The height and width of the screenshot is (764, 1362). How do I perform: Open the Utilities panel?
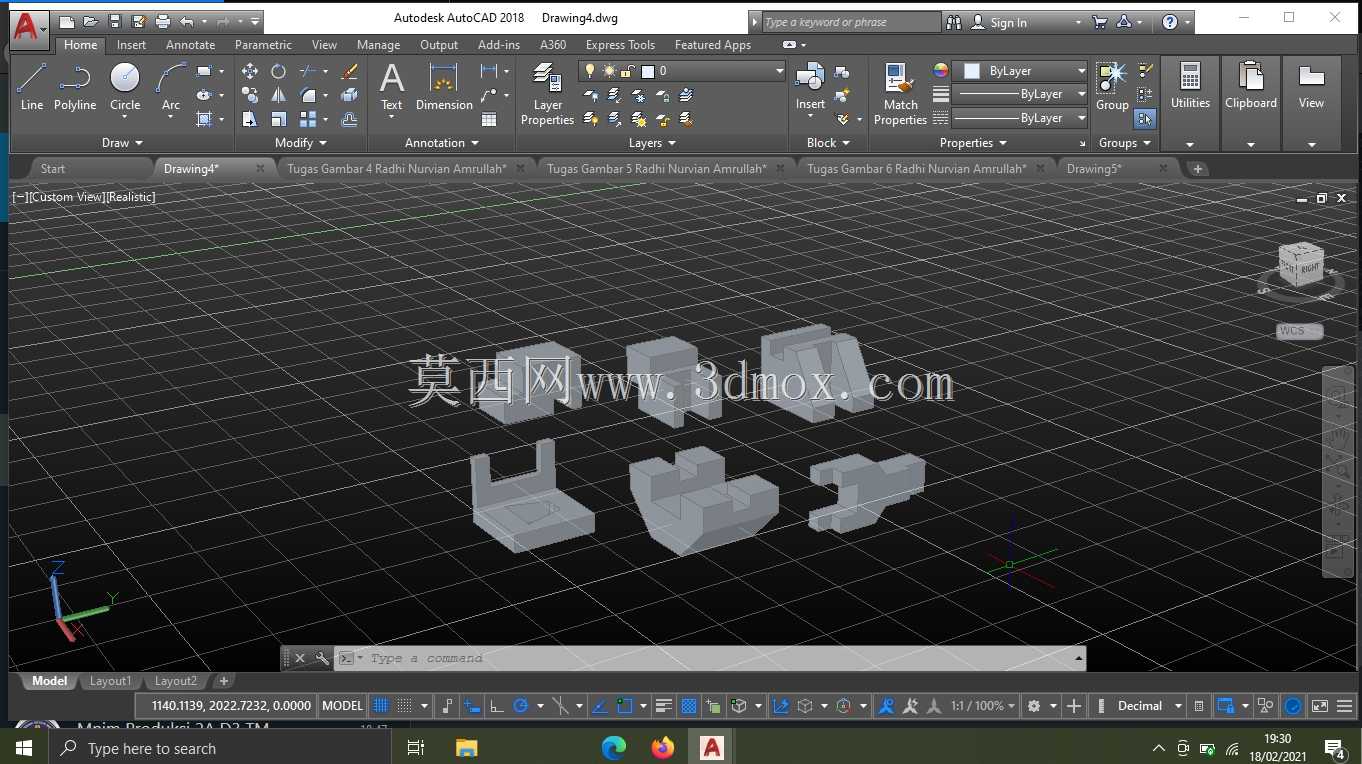coord(1190,102)
